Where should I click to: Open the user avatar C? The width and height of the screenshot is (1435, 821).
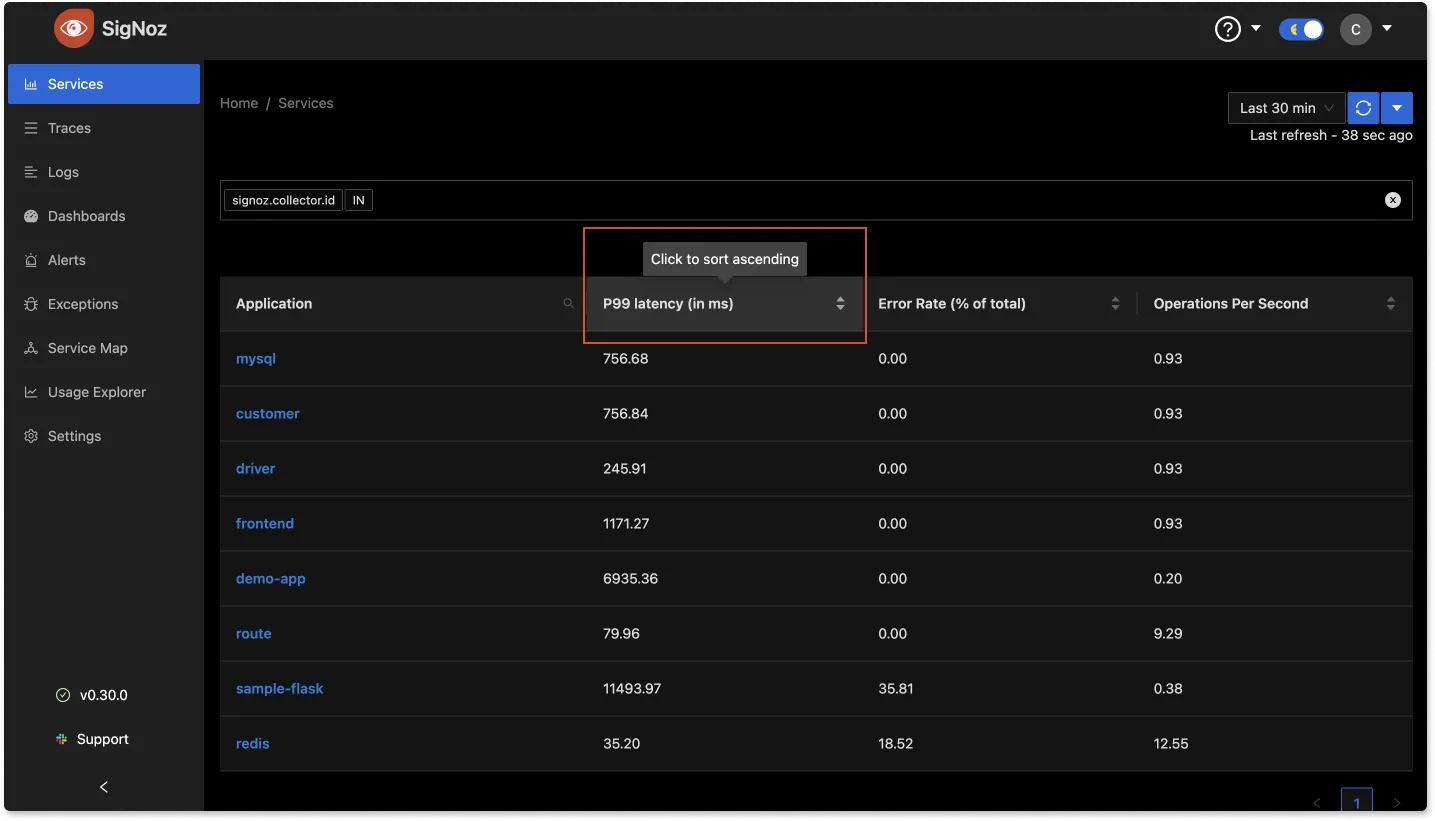(x=1355, y=29)
